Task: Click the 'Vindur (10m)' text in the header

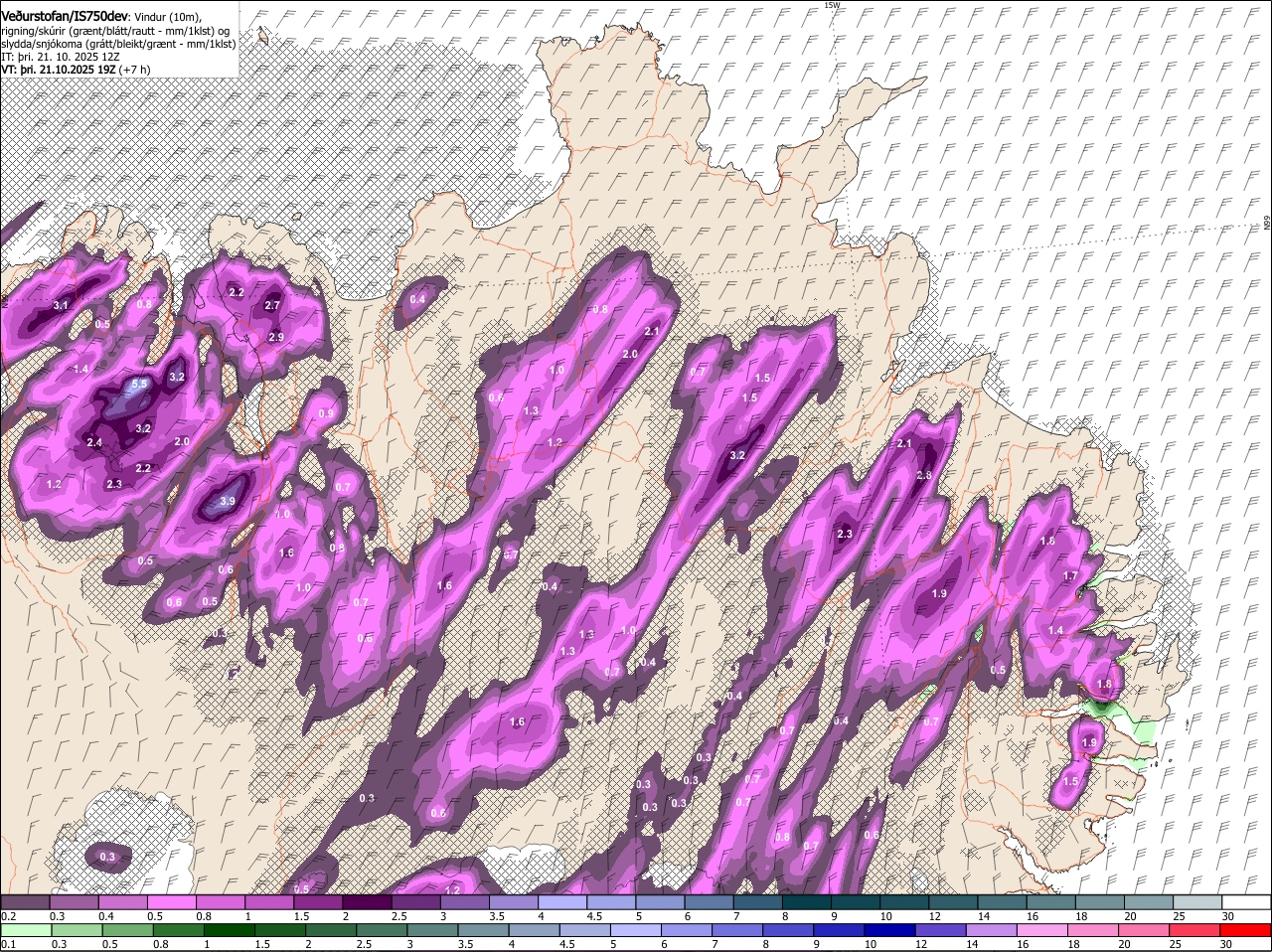Action: point(168,17)
